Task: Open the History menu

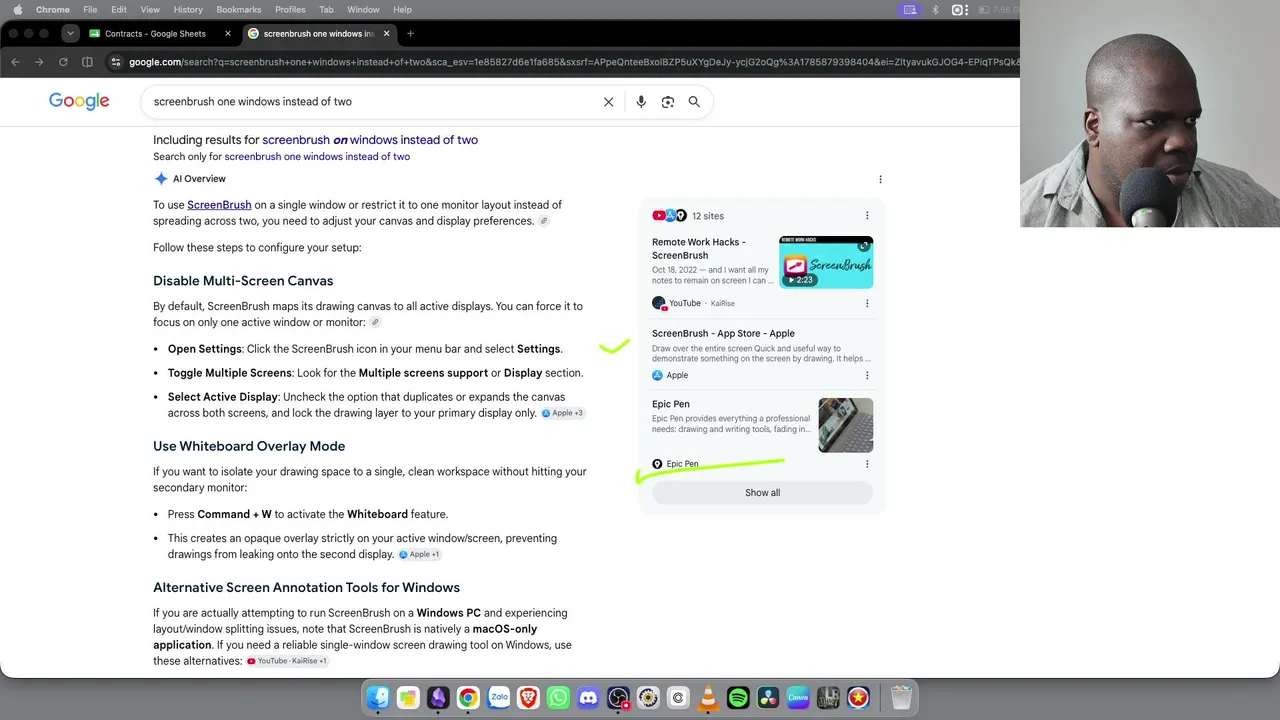Action: (188, 10)
